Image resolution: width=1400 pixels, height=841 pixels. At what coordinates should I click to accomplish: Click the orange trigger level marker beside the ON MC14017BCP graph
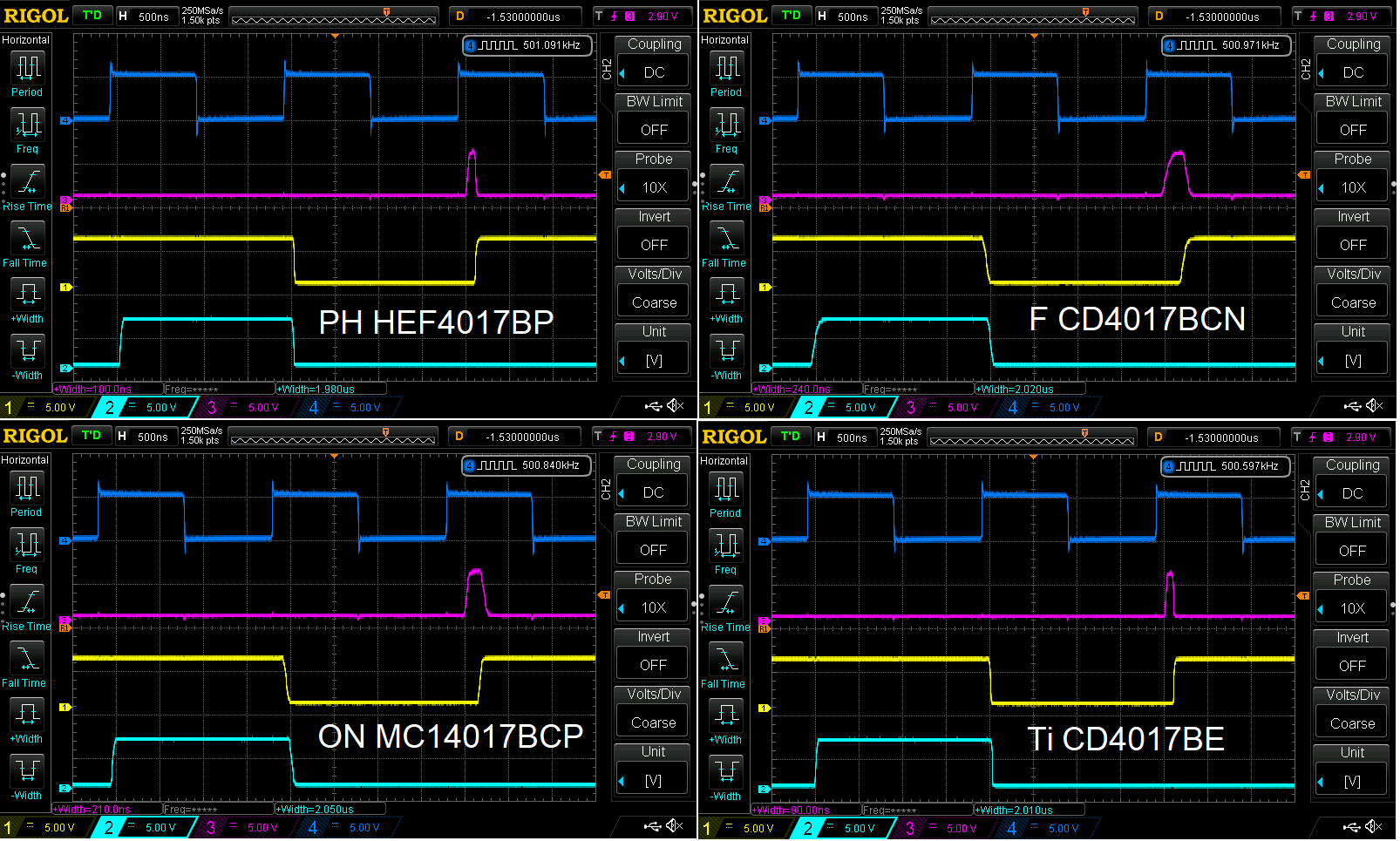click(x=604, y=595)
